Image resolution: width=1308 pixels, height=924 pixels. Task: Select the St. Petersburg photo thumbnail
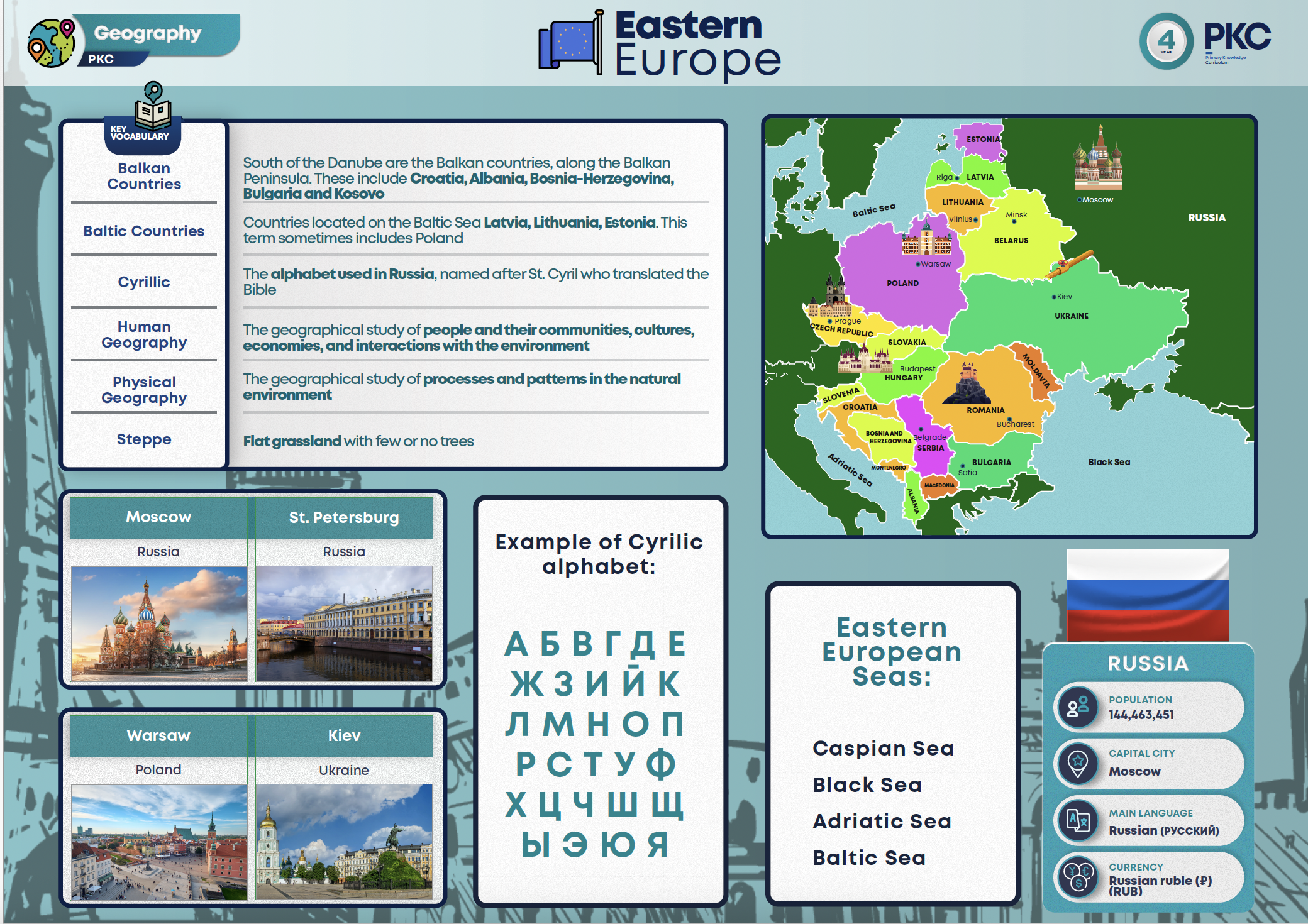pos(344,624)
